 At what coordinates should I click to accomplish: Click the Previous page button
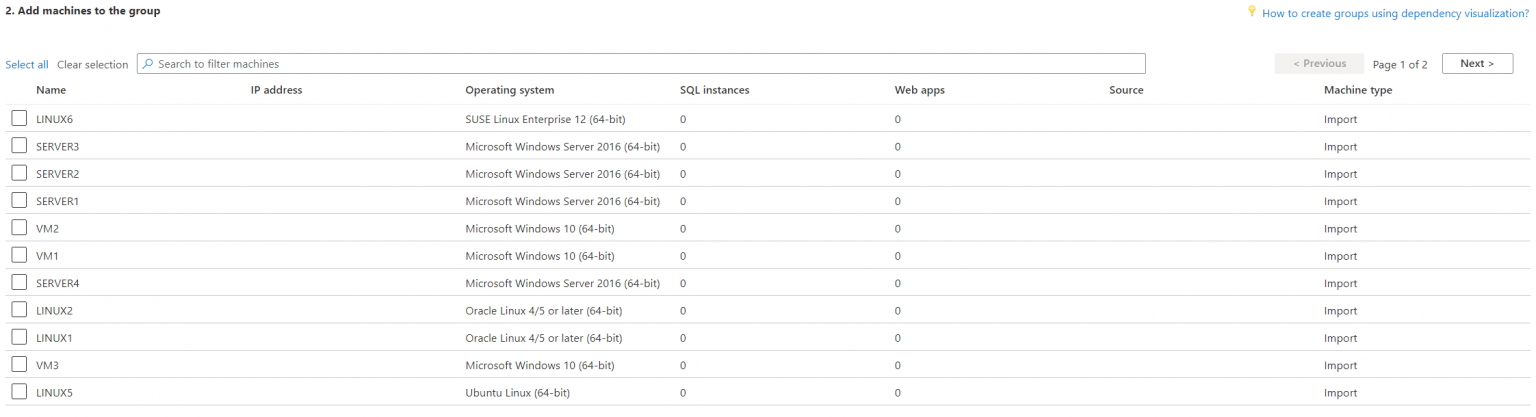coord(1319,64)
